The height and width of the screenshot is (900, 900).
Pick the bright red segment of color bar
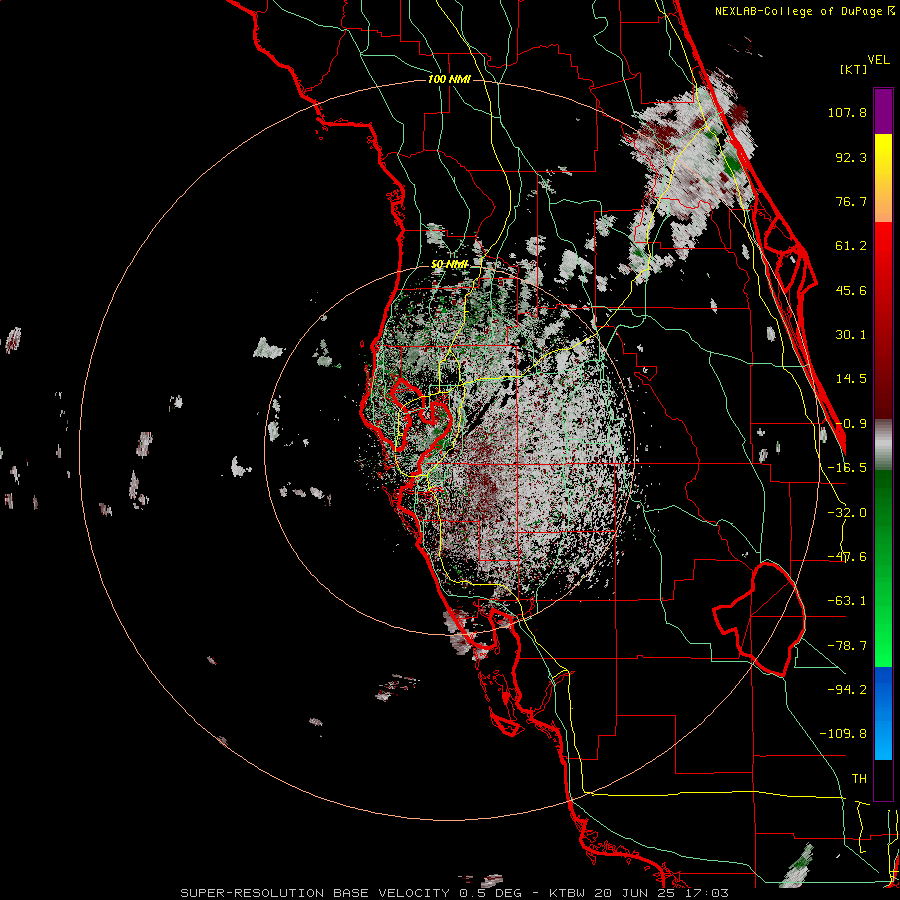[x=883, y=247]
